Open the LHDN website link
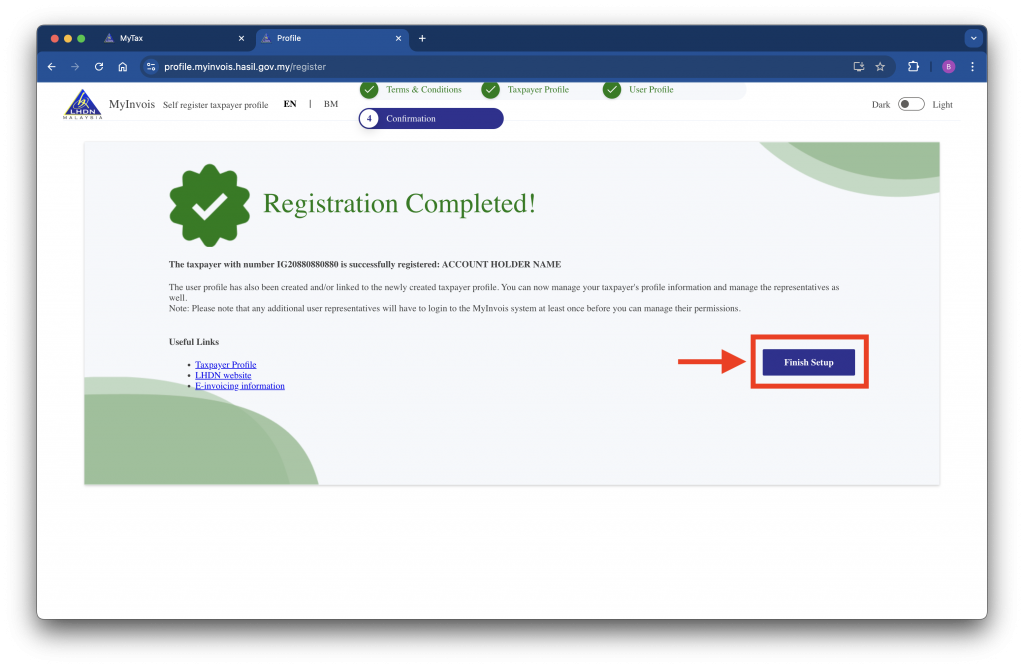The width and height of the screenshot is (1024, 668). point(223,375)
